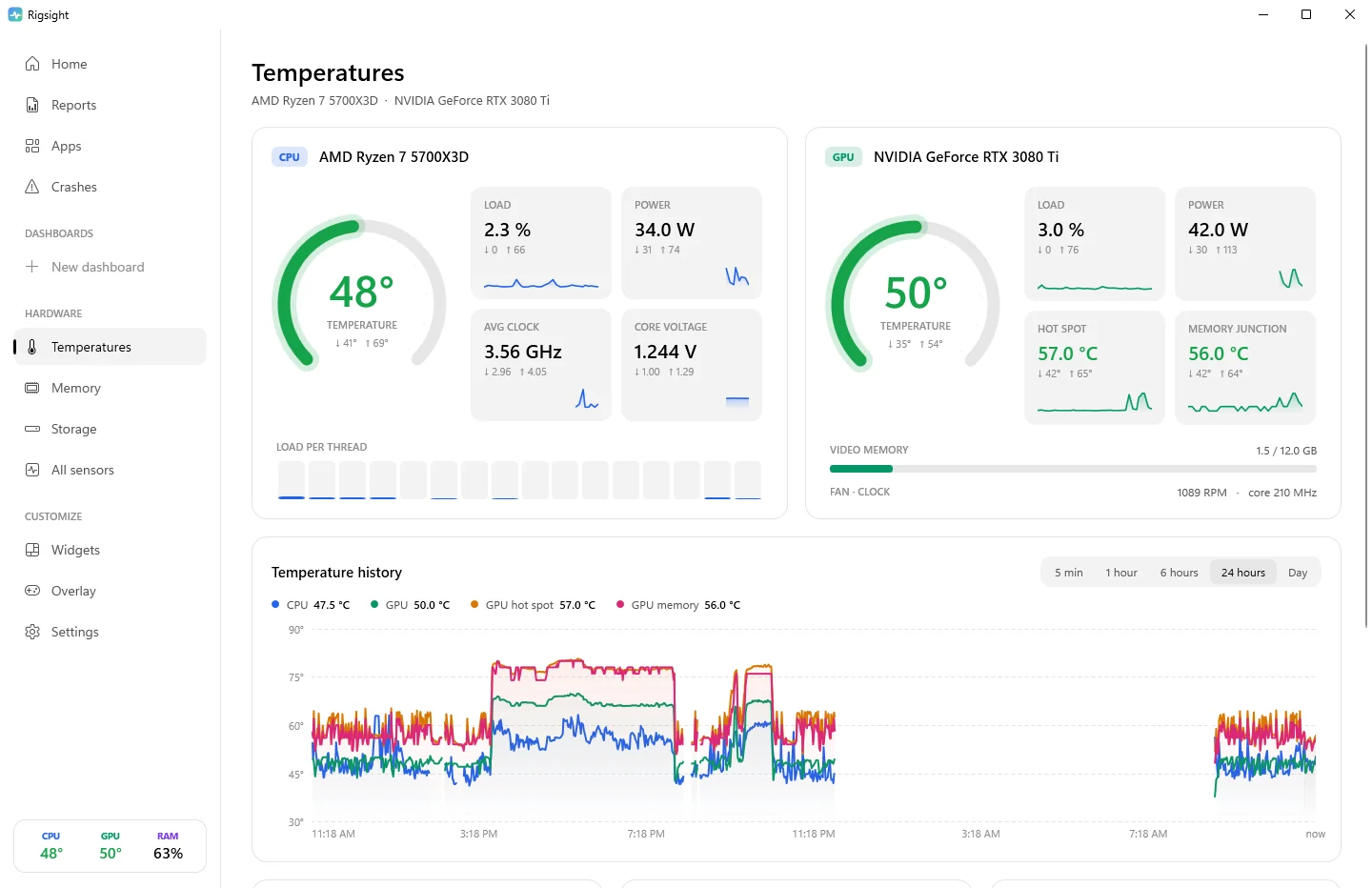Click the temperature history chart area

[813, 726]
